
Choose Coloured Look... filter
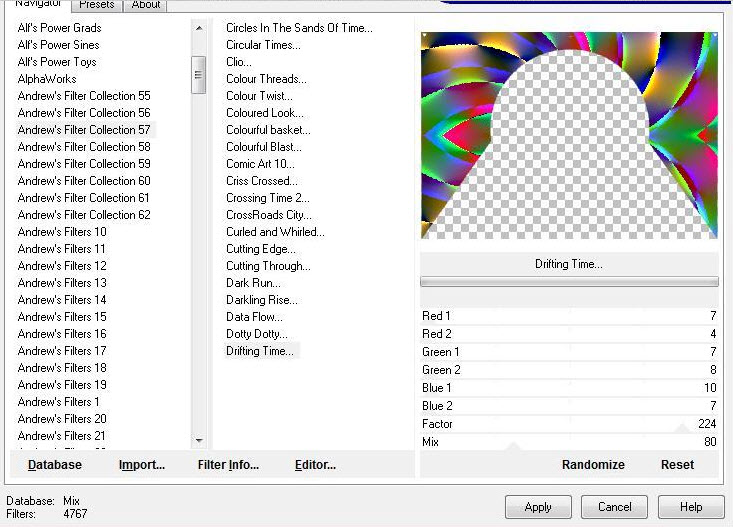click(x=265, y=113)
